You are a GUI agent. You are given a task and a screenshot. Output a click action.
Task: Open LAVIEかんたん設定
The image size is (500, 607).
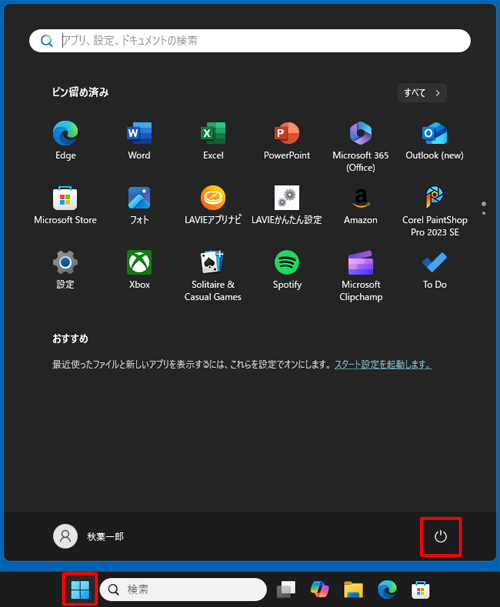(x=287, y=205)
